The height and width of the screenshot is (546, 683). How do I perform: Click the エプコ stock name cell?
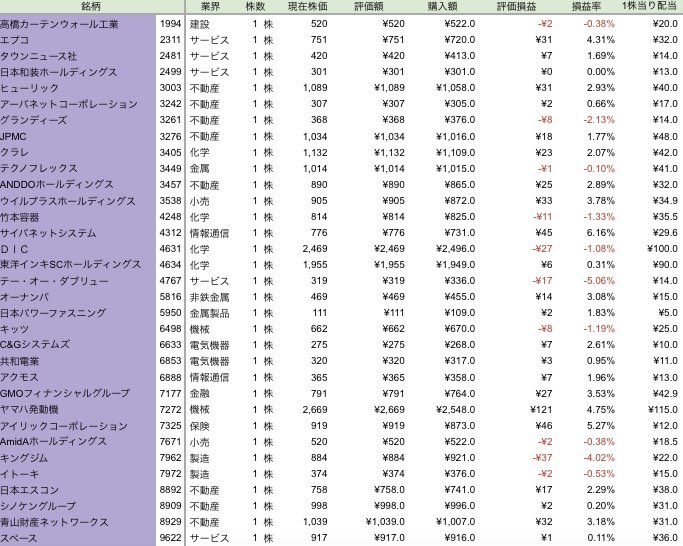[x=15, y=40]
